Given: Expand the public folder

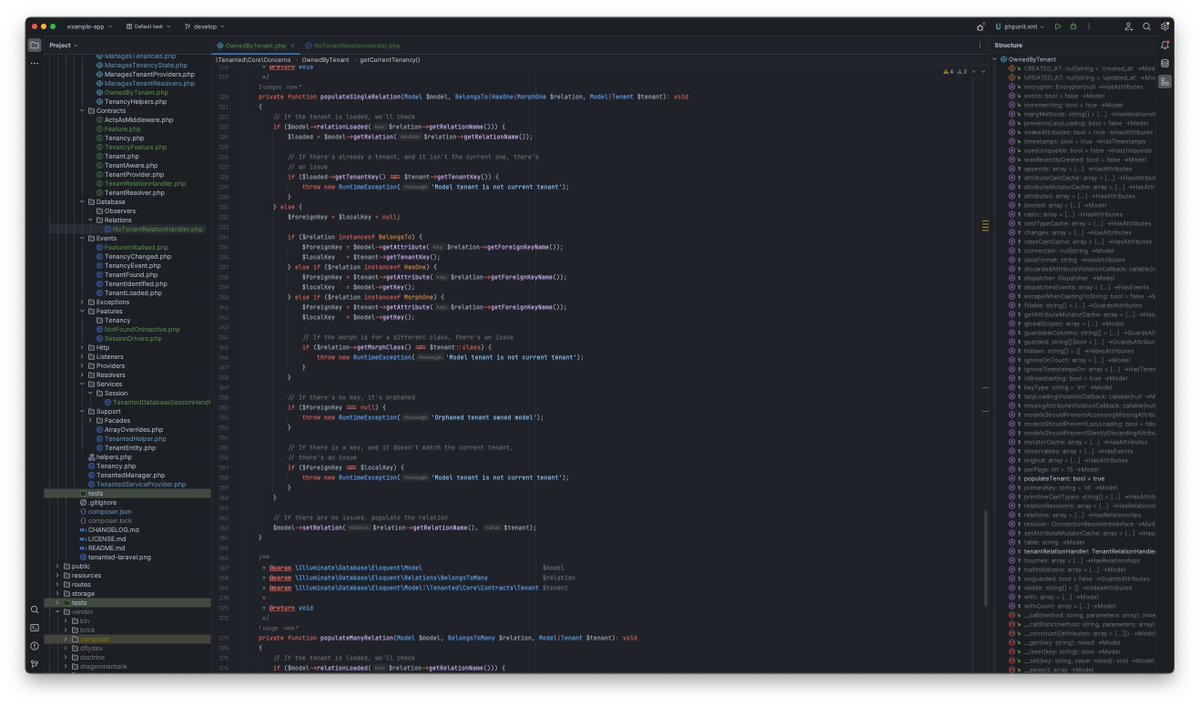Looking at the screenshot, I should pyautogui.click(x=57, y=566).
